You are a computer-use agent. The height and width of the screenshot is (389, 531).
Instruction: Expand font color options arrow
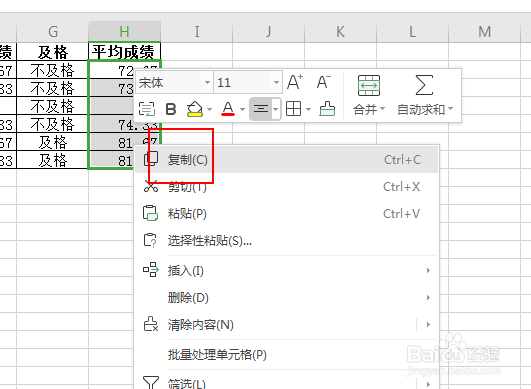[x=242, y=109]
